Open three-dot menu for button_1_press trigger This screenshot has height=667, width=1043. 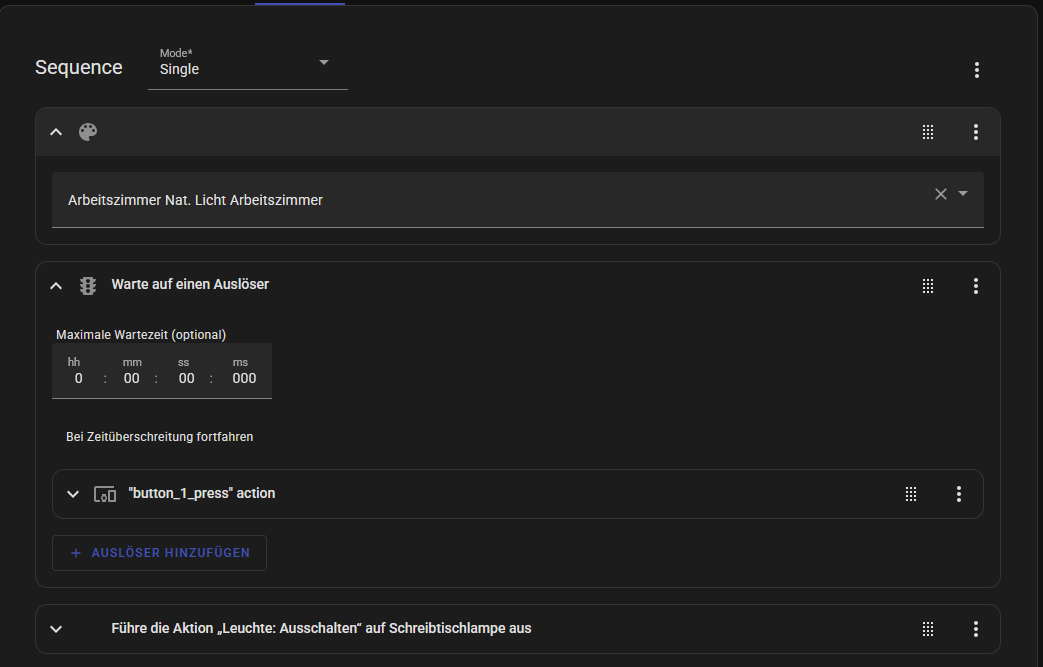click(959, 494)
